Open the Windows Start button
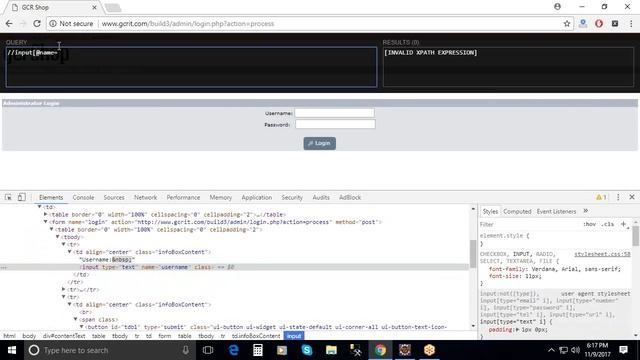The image size is (640, 360). coord(12,350)
